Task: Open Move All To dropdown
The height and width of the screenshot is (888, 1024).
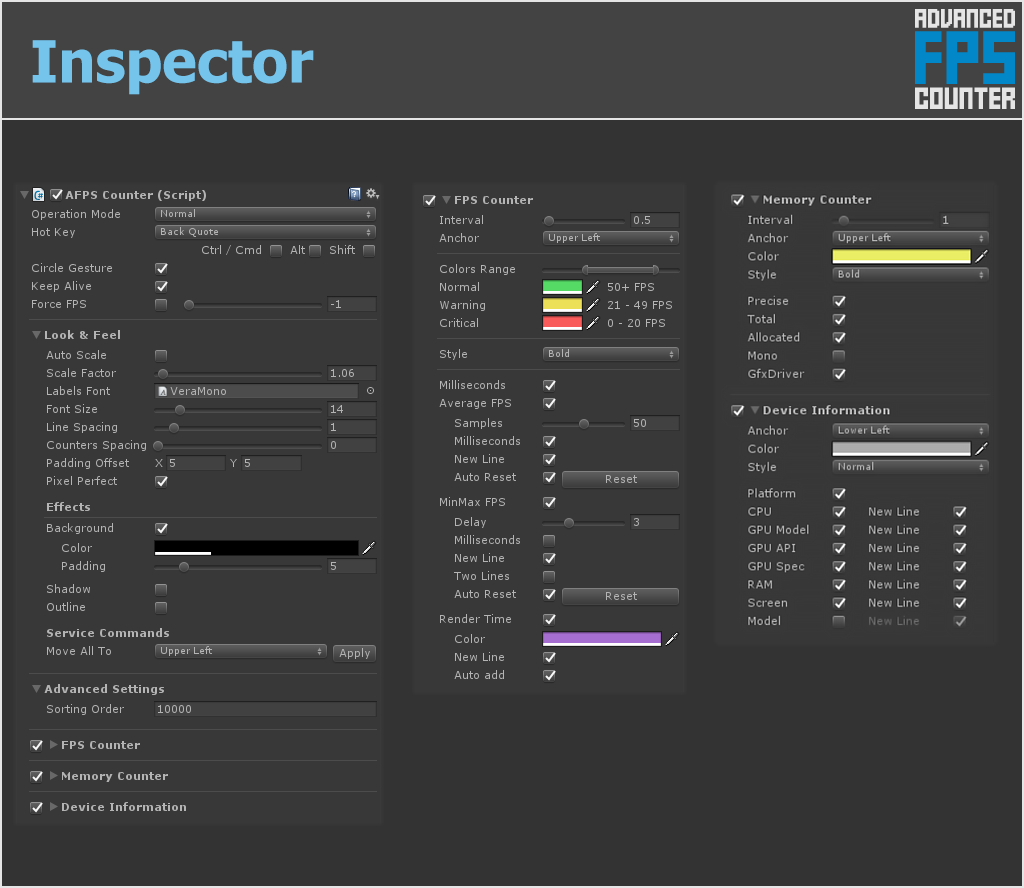Action: [240, 651]
